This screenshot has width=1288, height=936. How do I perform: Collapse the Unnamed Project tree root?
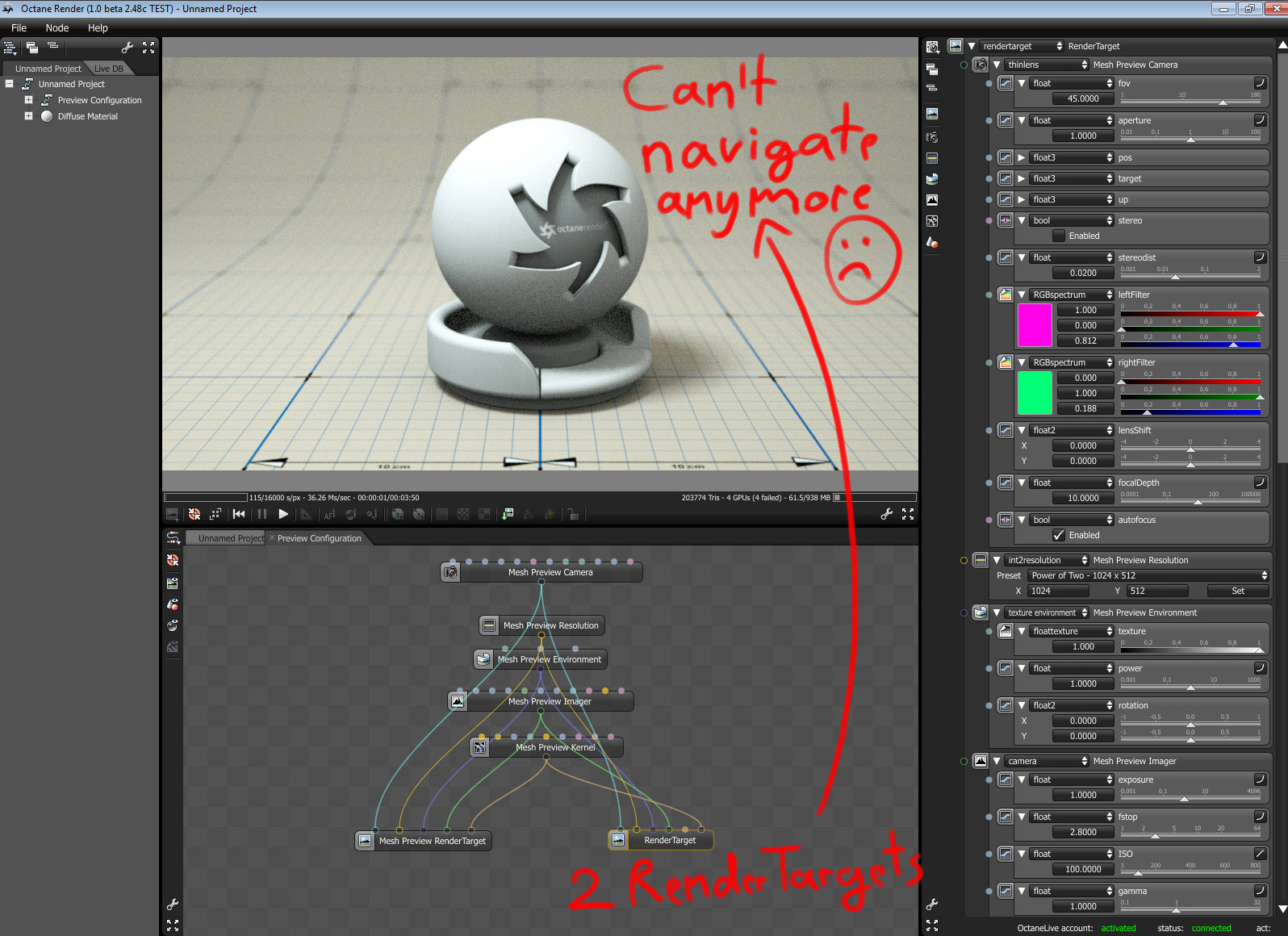pos(9,84)
